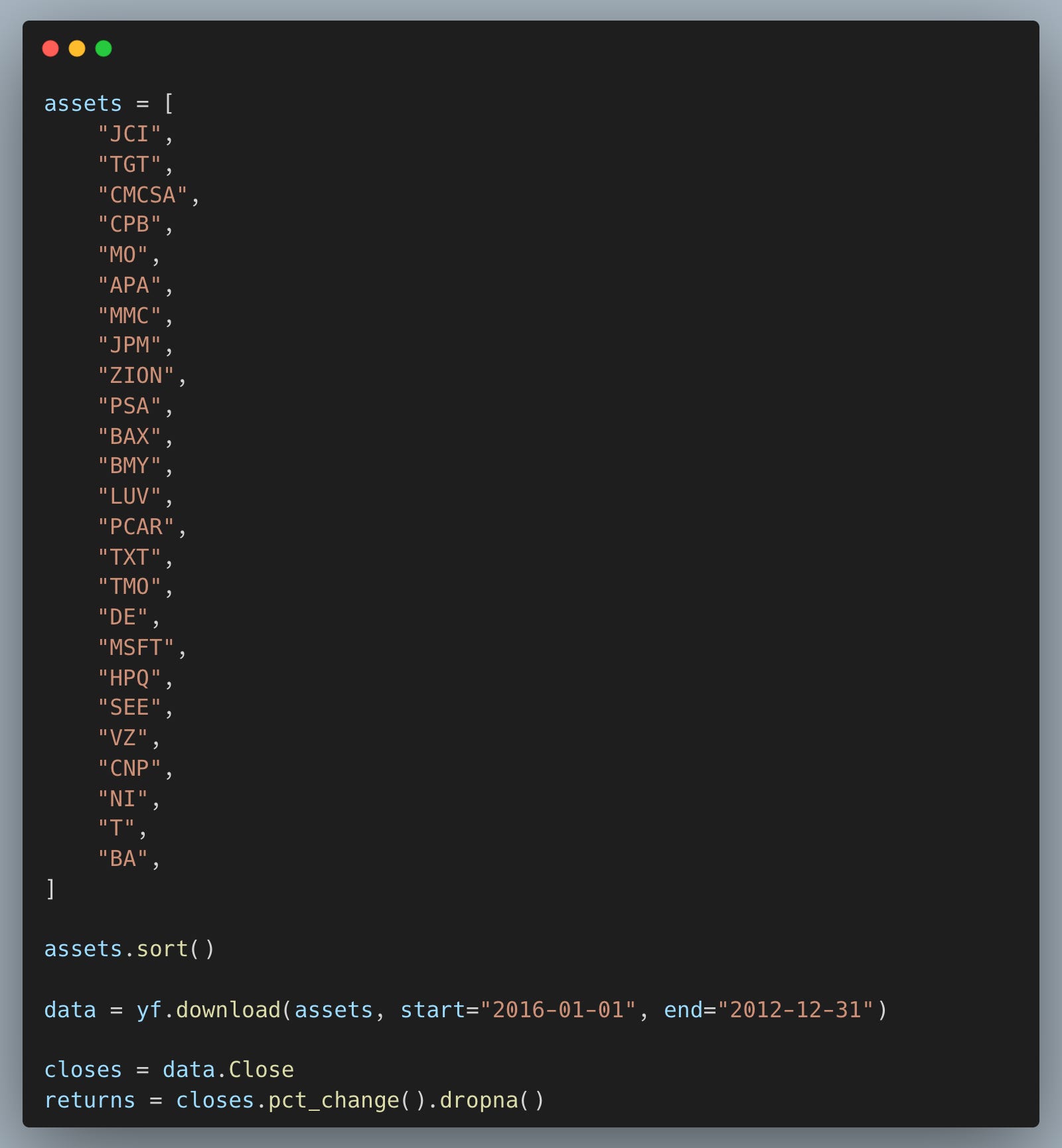This screenshot has width=1062, height=1148.
Task: Select the "PCAR" ticker string
Action: pos(136,526)
